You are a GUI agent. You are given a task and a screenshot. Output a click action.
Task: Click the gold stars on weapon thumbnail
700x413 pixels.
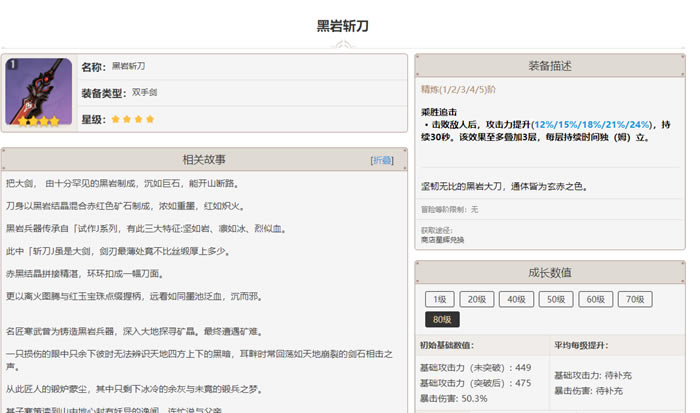coord(39,122)
